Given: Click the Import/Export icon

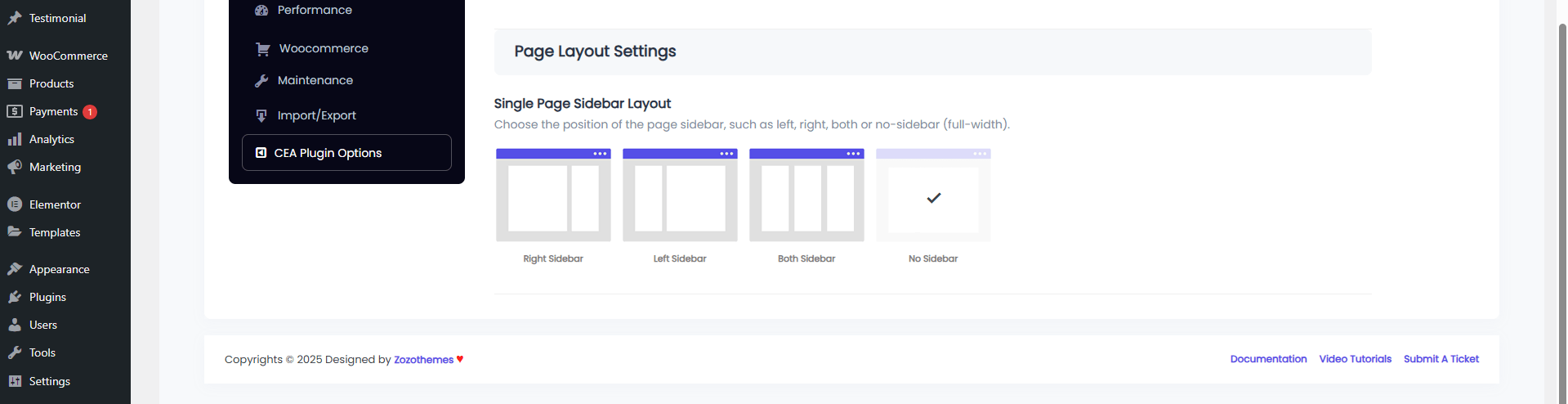Looking at the screenshot, I should tap(261, 115).
